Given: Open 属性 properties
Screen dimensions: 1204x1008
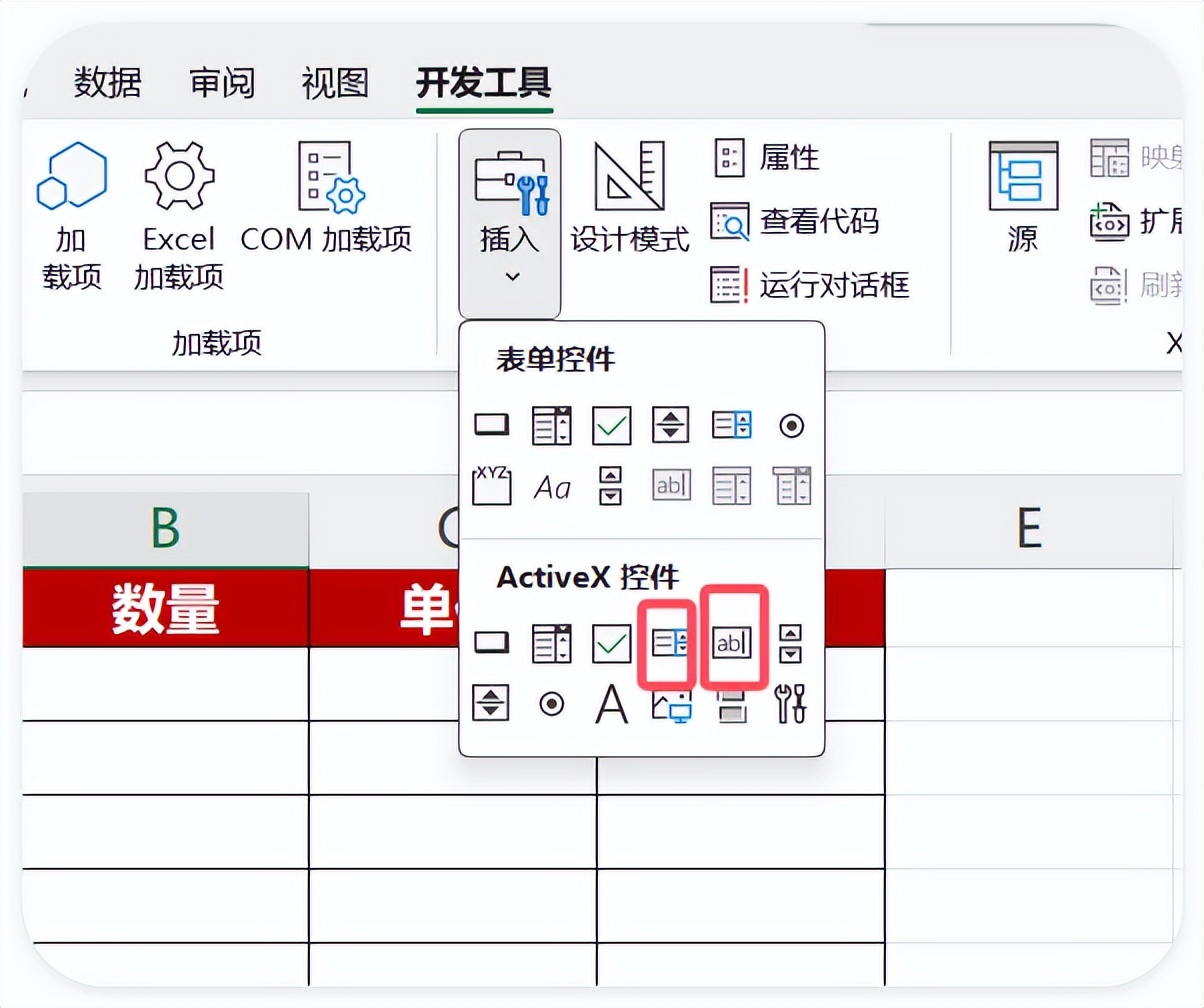Looking at the screenshot, I should 766,157.
